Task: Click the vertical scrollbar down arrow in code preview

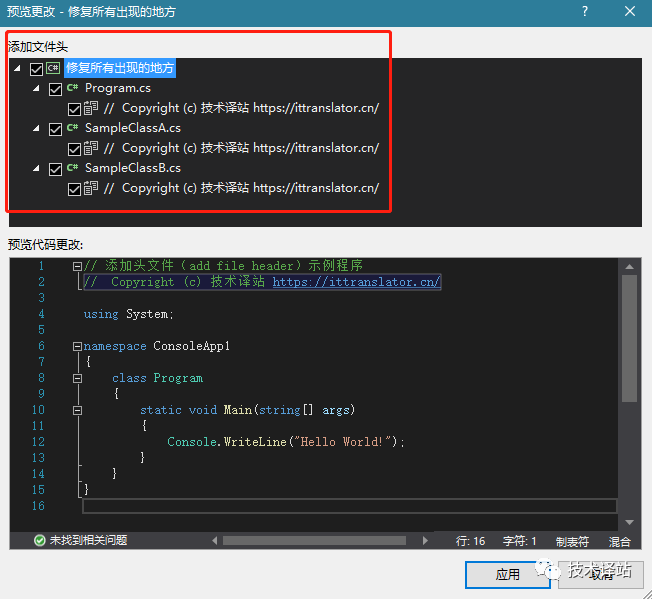Action: 630,522
